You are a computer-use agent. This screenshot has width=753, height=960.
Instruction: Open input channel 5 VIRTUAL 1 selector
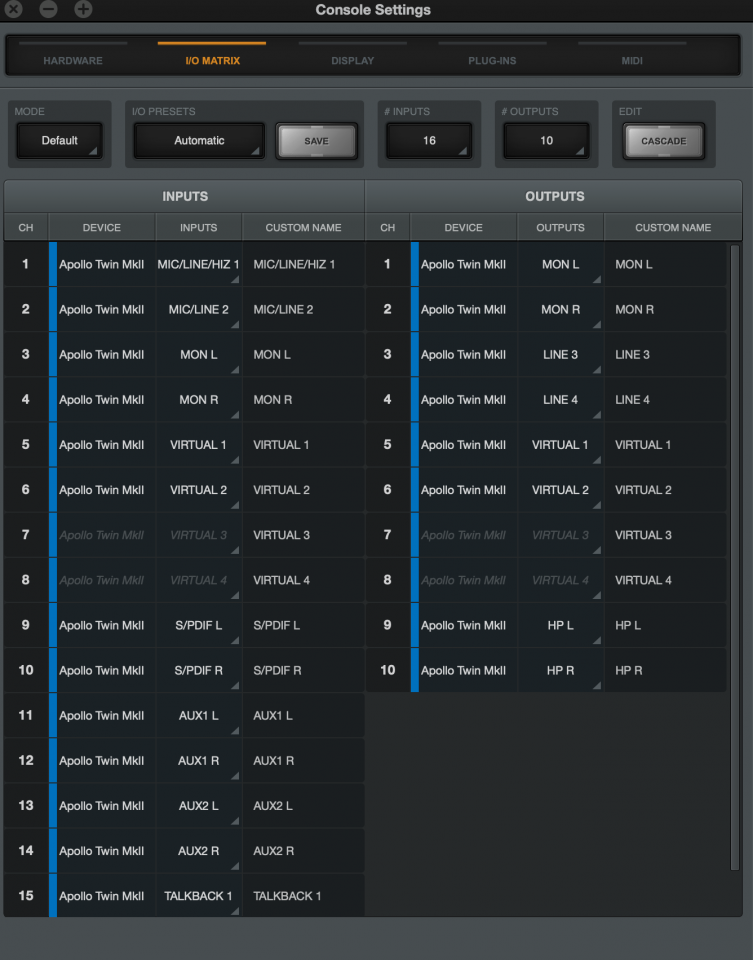(198, 445)
